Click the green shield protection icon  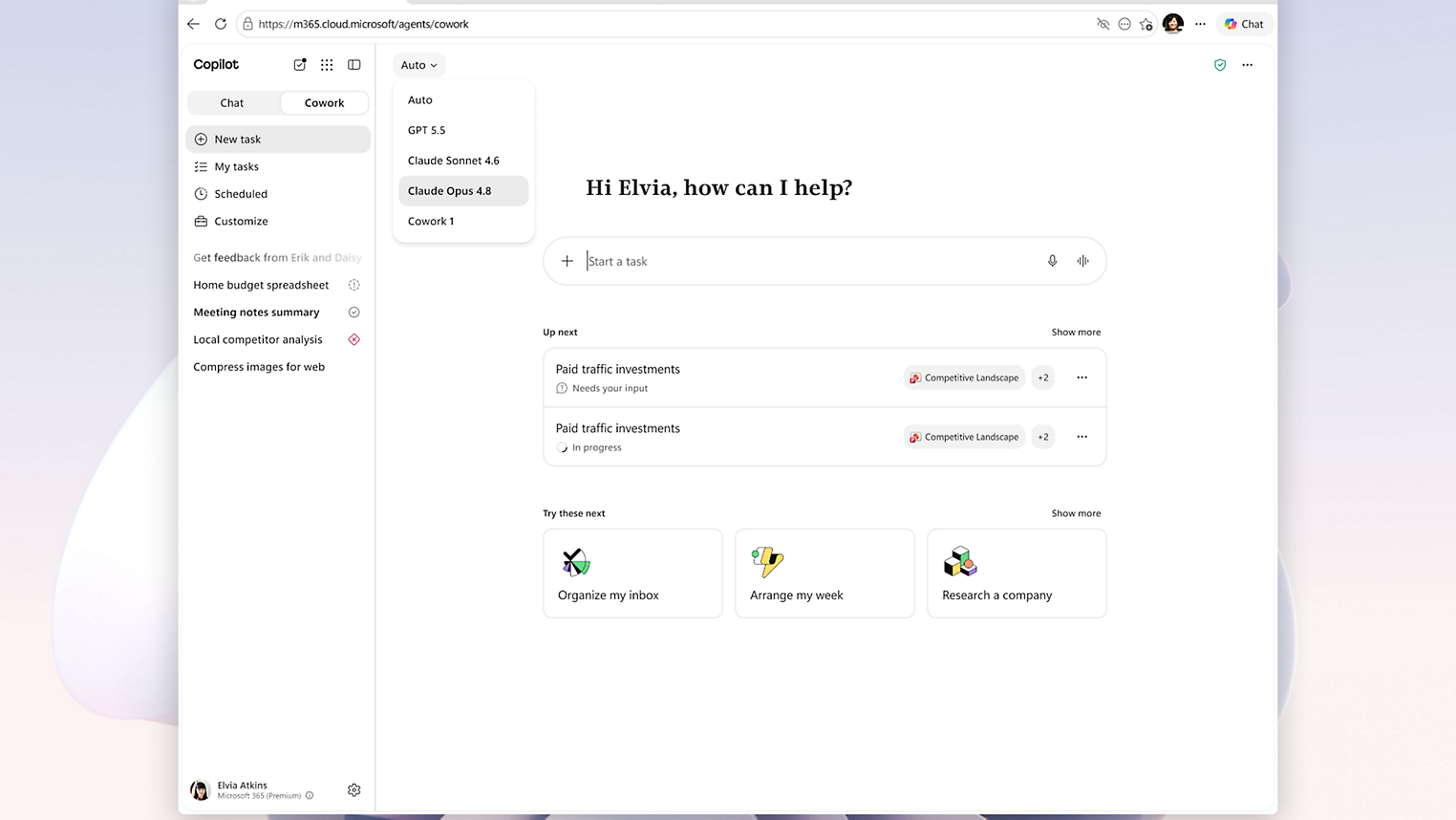(x=1220, y=65)
